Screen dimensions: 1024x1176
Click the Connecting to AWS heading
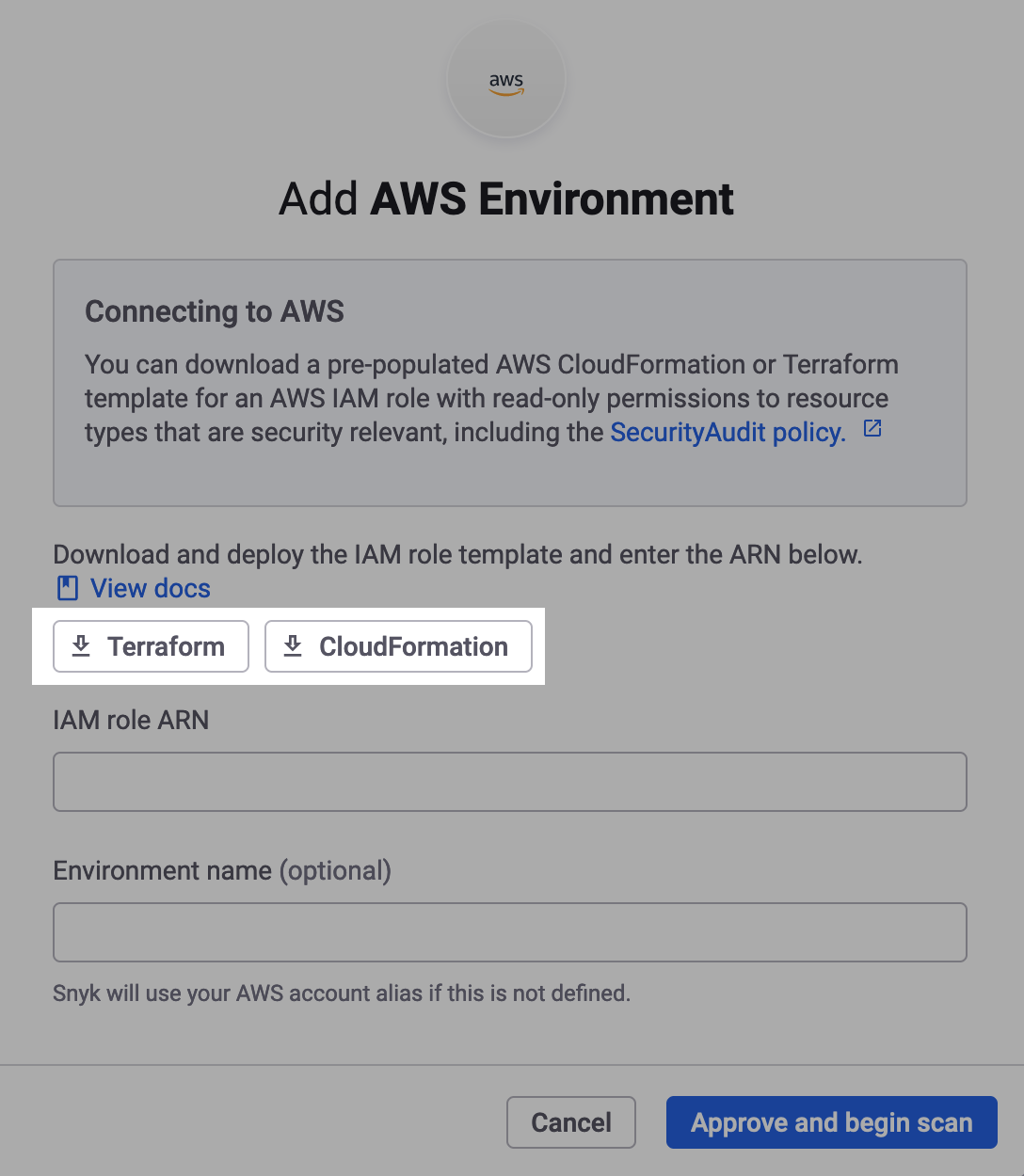tap(215, 311)
